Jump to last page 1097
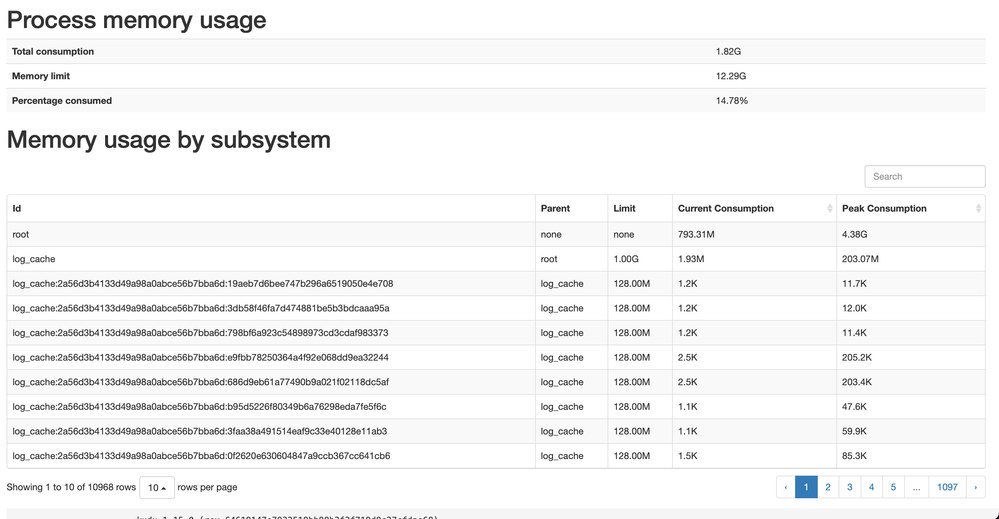999x519 pixels. tap(947, 487)
